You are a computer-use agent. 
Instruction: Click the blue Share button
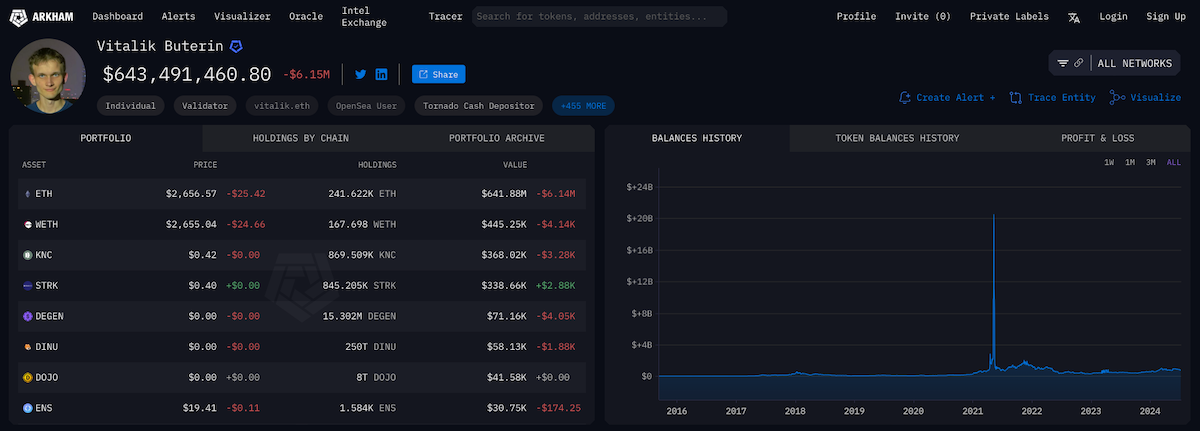click(x=438, y=74)
